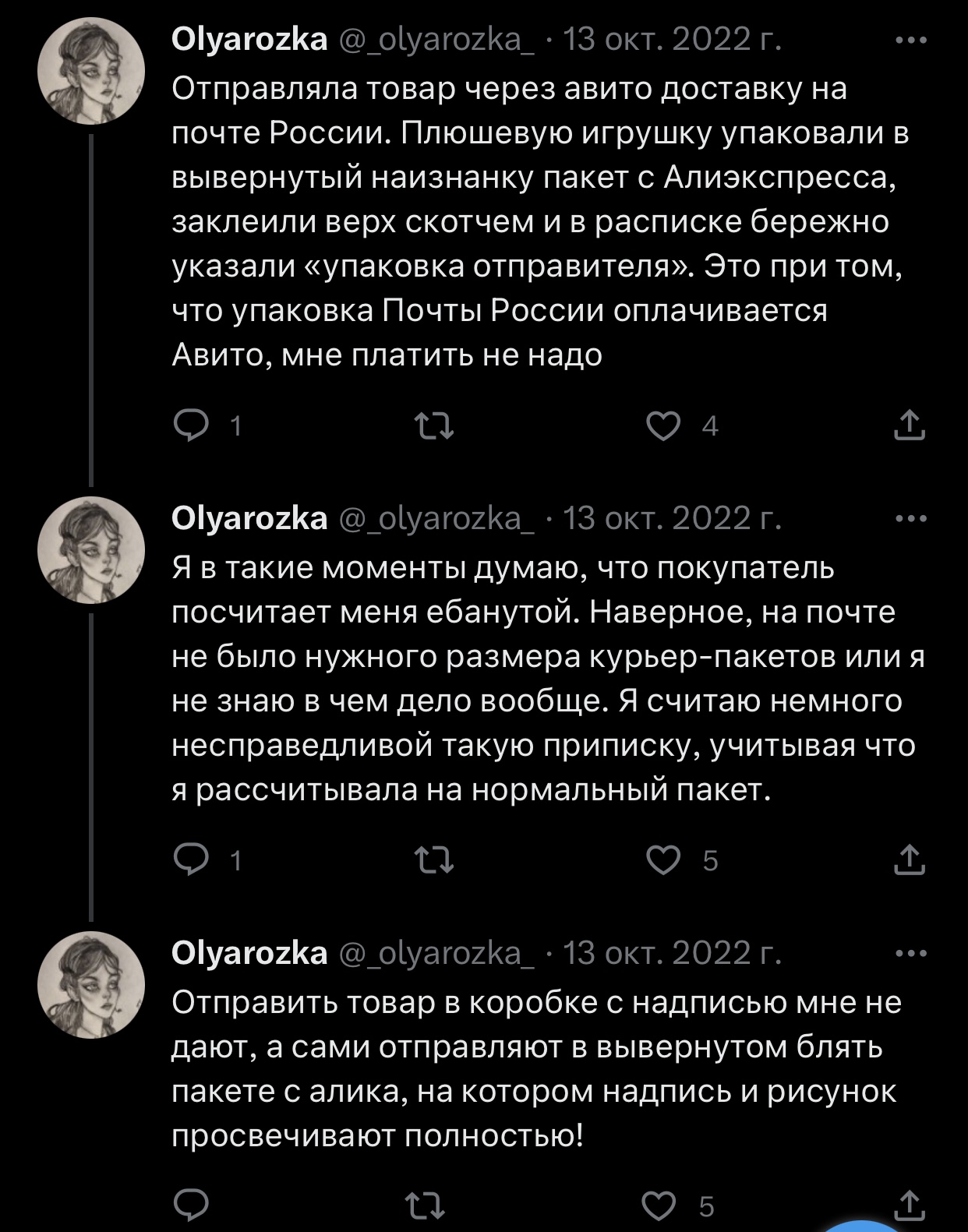Open Olyarozka's profile from the first tweet name
Viewport: 968px width, 1232px height.
point(249,39)
